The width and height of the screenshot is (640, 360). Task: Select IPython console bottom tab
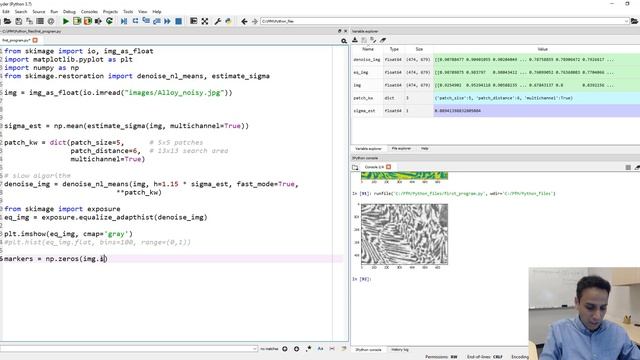tap(368, 350)
